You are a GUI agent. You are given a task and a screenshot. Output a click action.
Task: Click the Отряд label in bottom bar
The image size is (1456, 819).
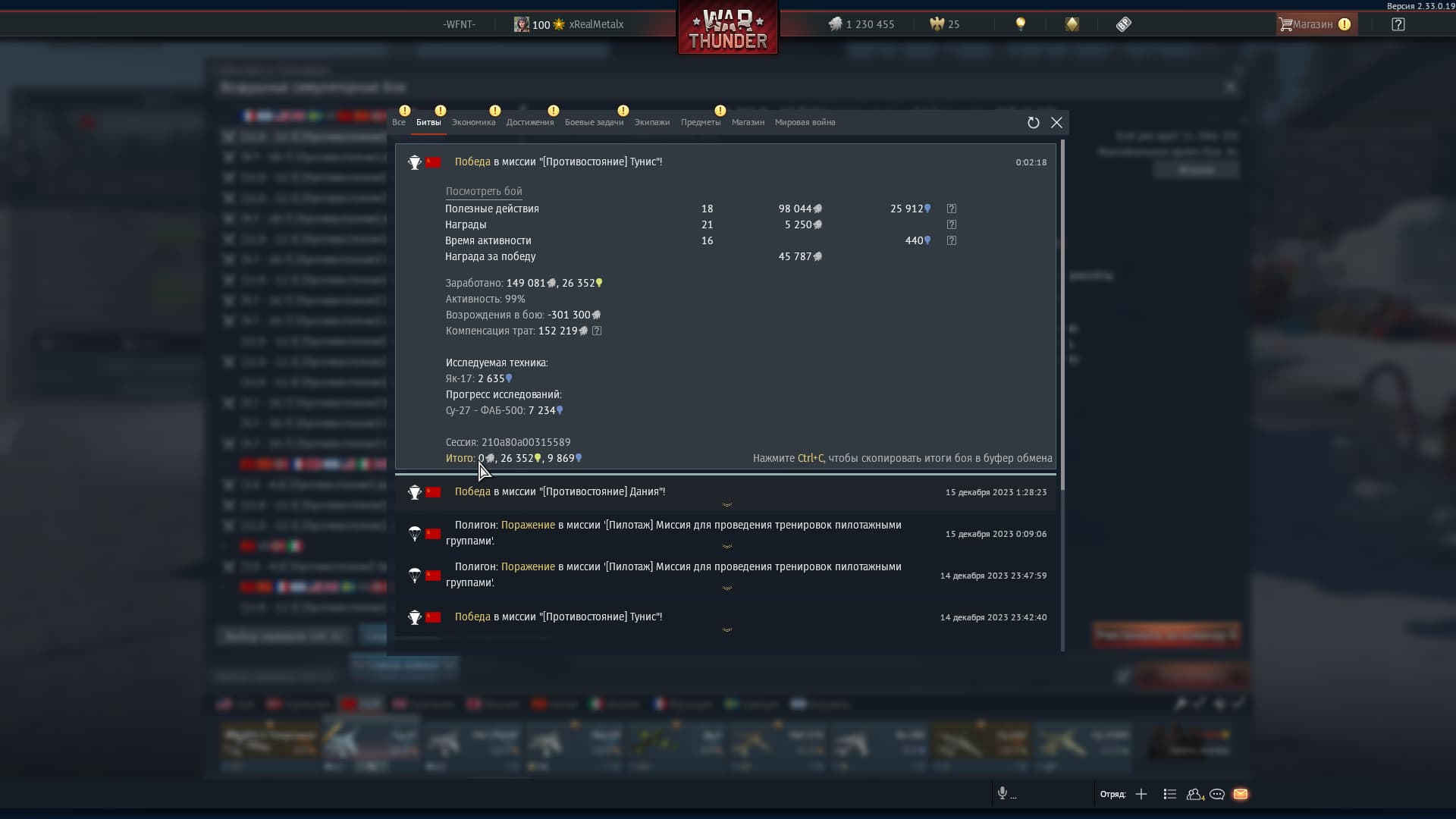click(1112, 794)
